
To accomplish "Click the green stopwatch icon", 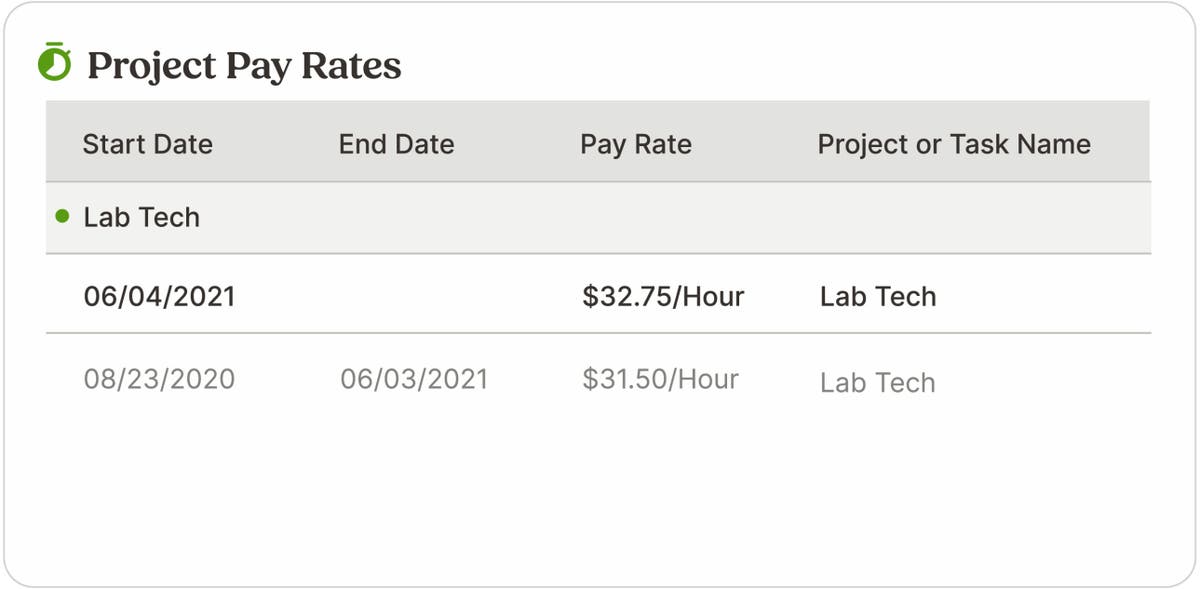I will [x=55, y=63].
